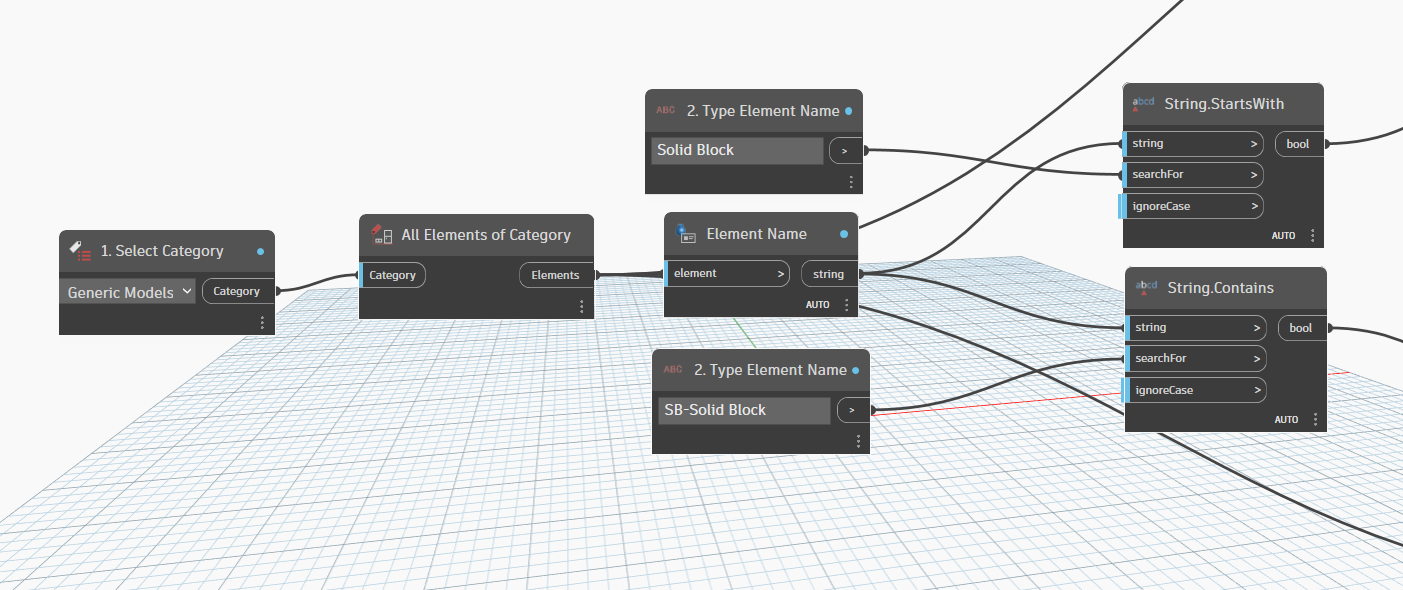Screen dimensions: 1403x590
Task: Click inside the Solid Block text input field
Action: (x=737, y=149)
